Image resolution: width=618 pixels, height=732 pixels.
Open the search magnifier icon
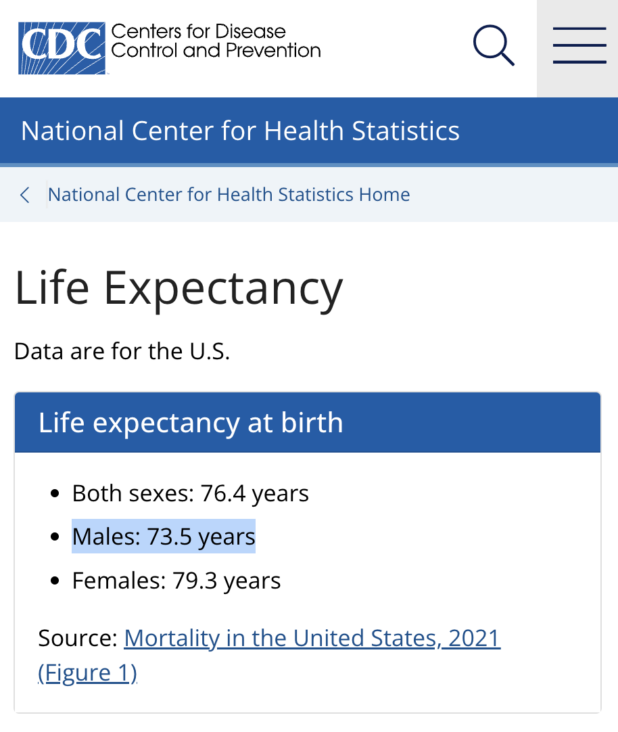pyautogui.click(x=494, y=45)
